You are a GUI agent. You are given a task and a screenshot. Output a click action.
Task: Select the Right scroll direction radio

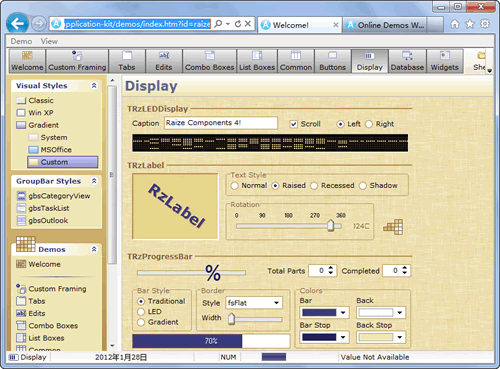(x=369, y=124)
